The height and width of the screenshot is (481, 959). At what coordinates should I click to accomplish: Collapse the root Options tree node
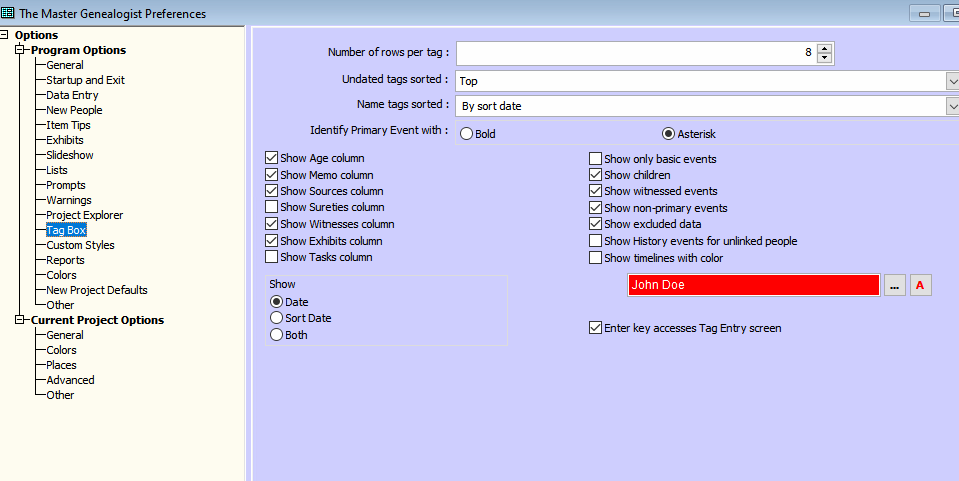click(6, 35)
